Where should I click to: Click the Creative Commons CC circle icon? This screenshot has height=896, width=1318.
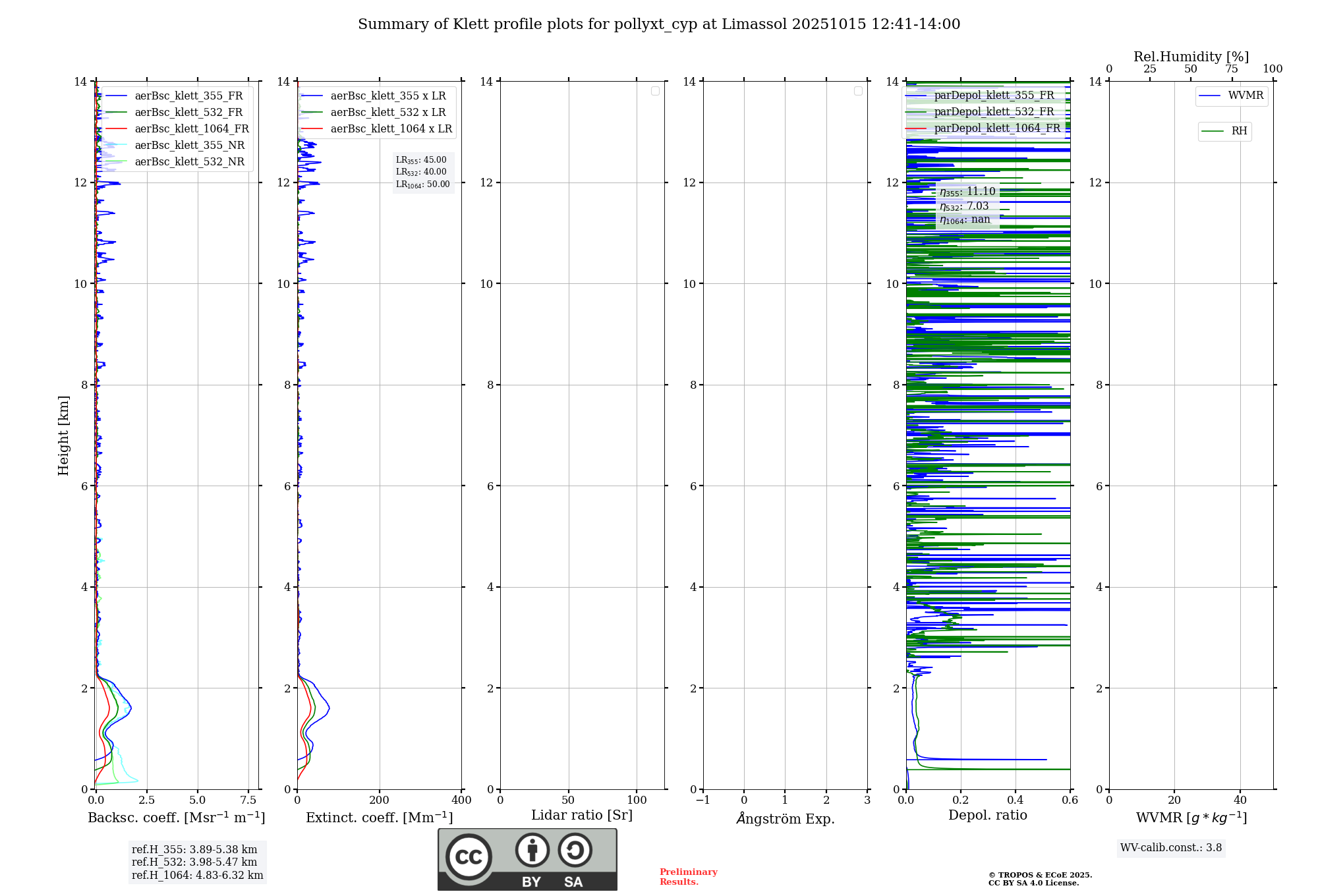pos(469,857)
